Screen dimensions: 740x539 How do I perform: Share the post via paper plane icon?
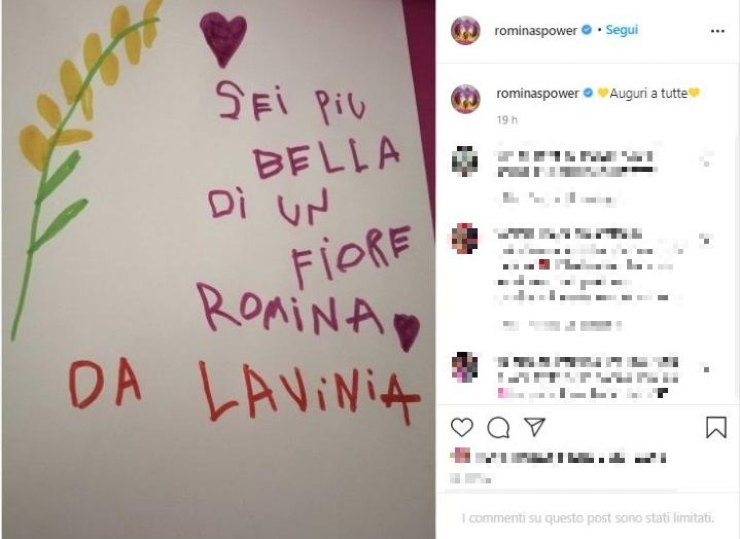pyautogui.click(x=535, y=427)
